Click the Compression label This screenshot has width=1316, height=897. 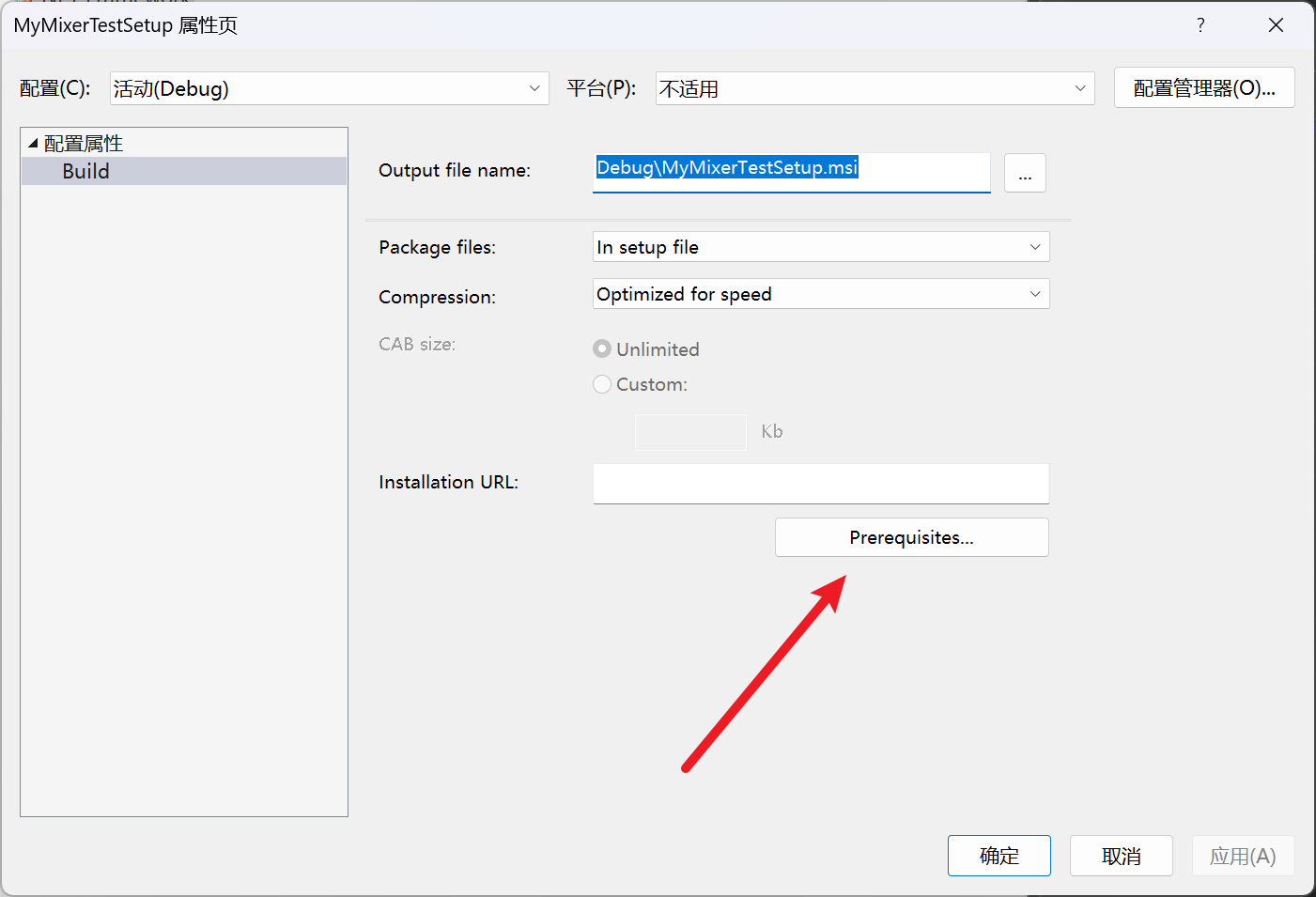(437, 297)
